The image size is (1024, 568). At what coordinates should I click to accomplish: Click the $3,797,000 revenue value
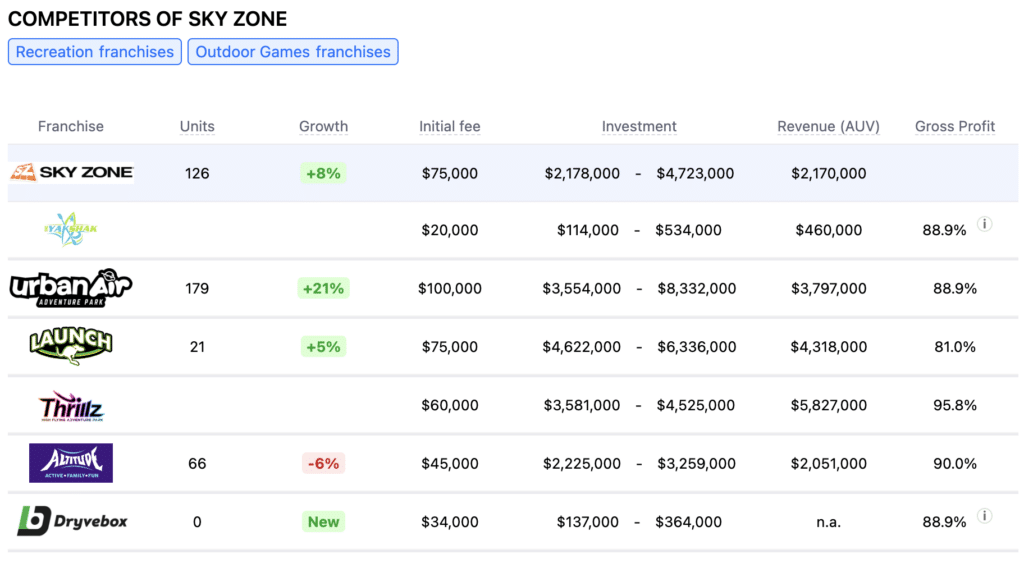pos(829,288)
